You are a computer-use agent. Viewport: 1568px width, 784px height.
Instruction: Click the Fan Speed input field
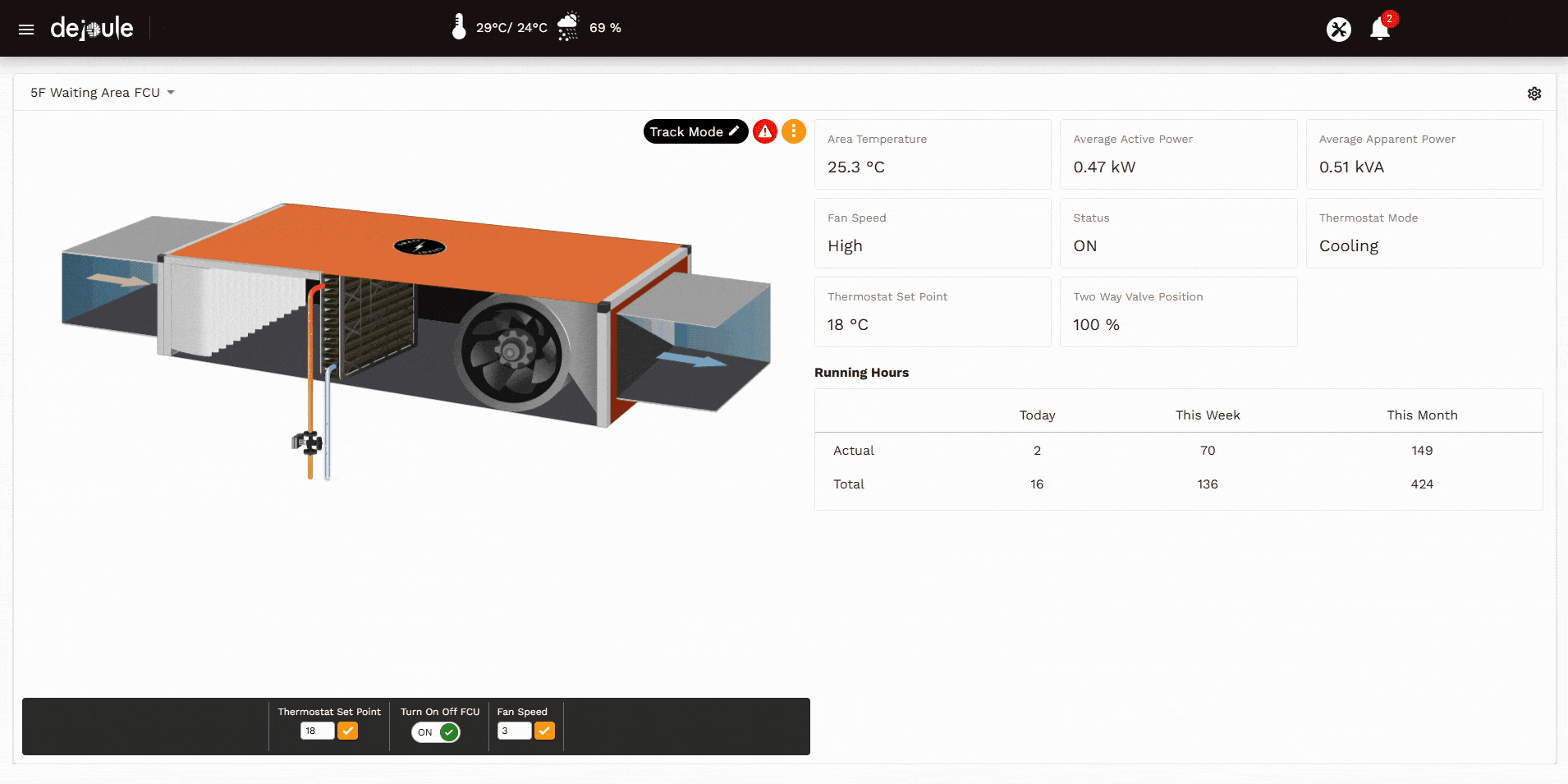(x=514, y=731)
